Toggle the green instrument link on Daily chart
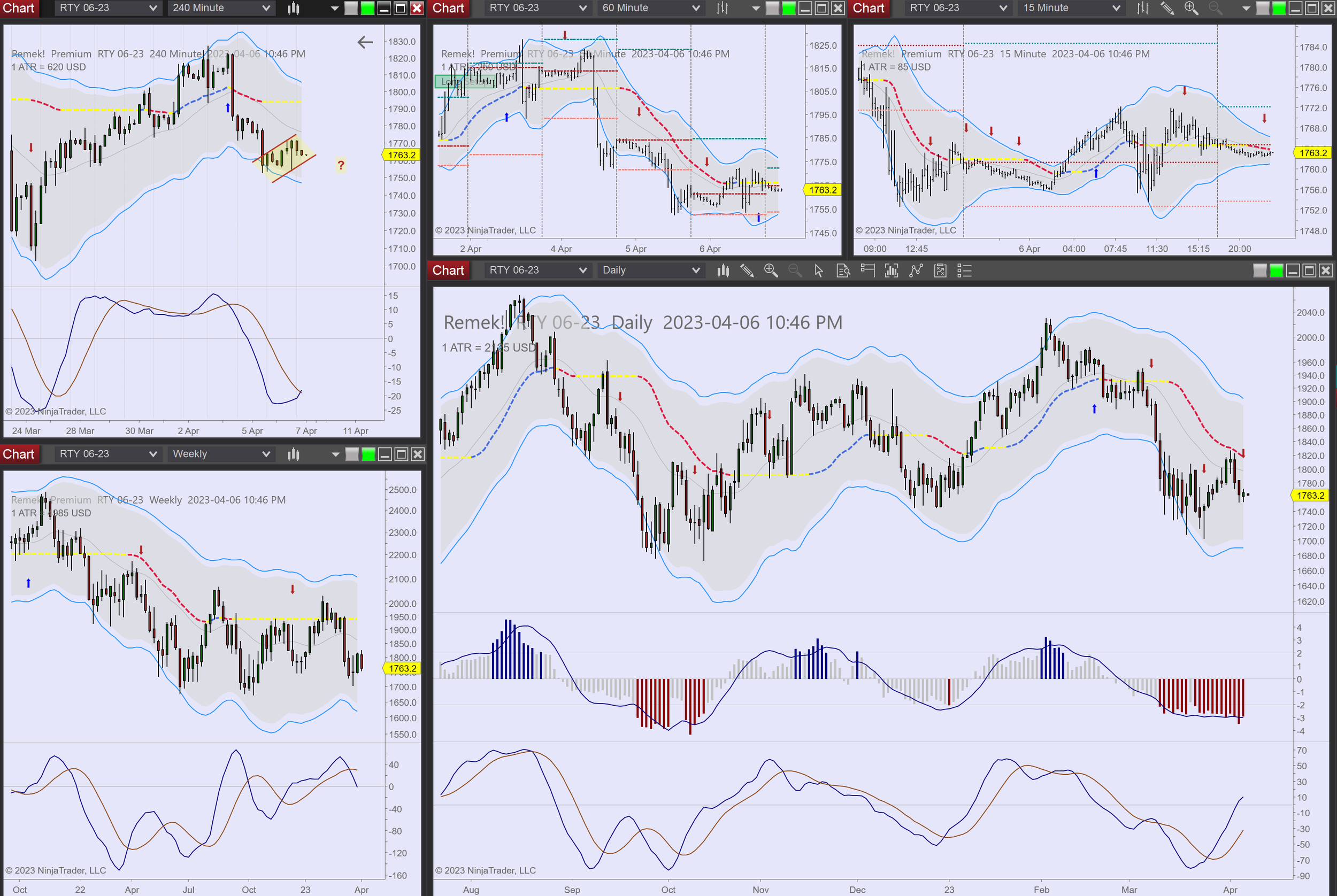The width and height of the screenshot is (1337, 896). (x=1276, y=271)
